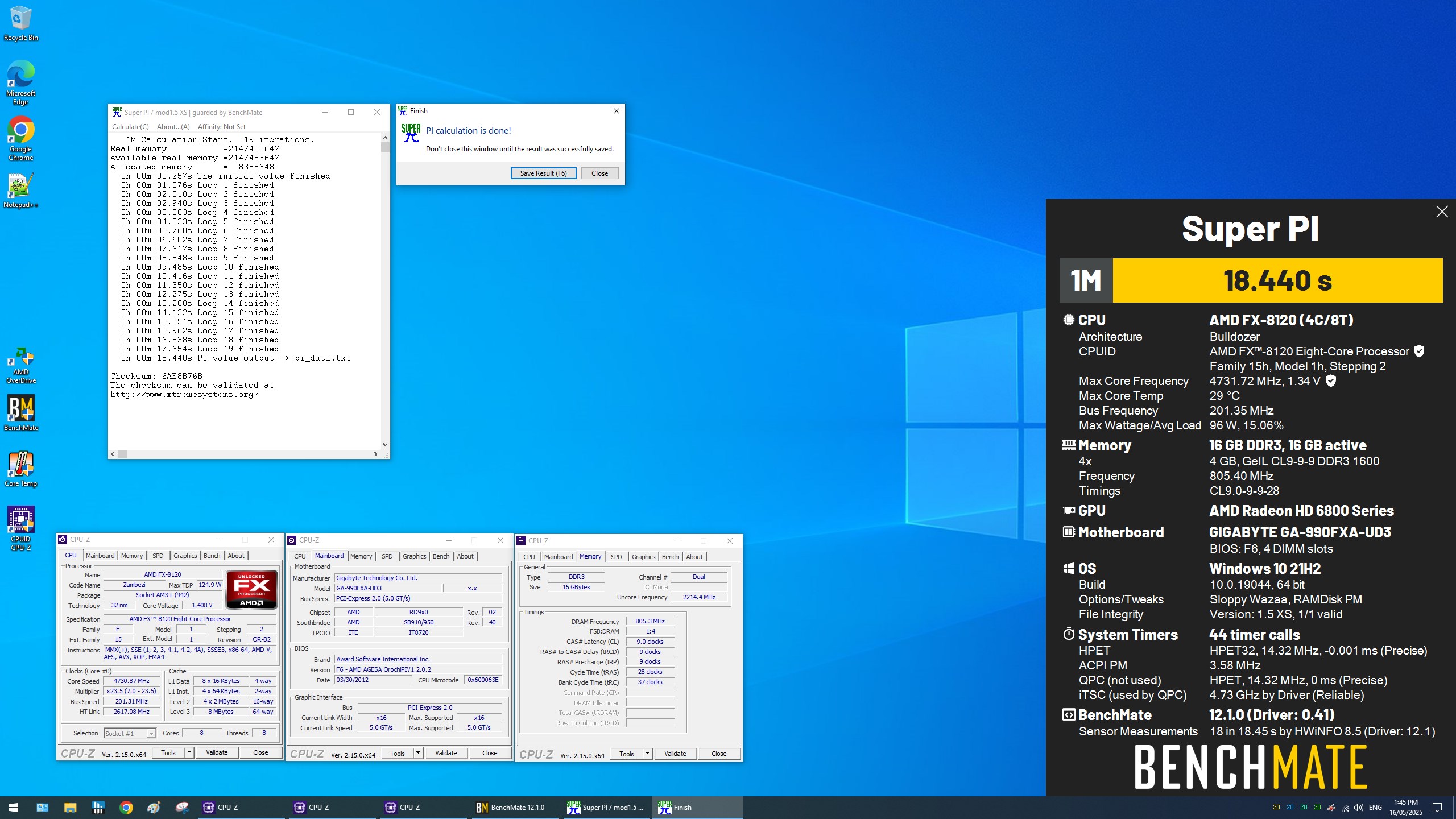Click the Checksum: 6AE8B76B line

tap(156, 376)
